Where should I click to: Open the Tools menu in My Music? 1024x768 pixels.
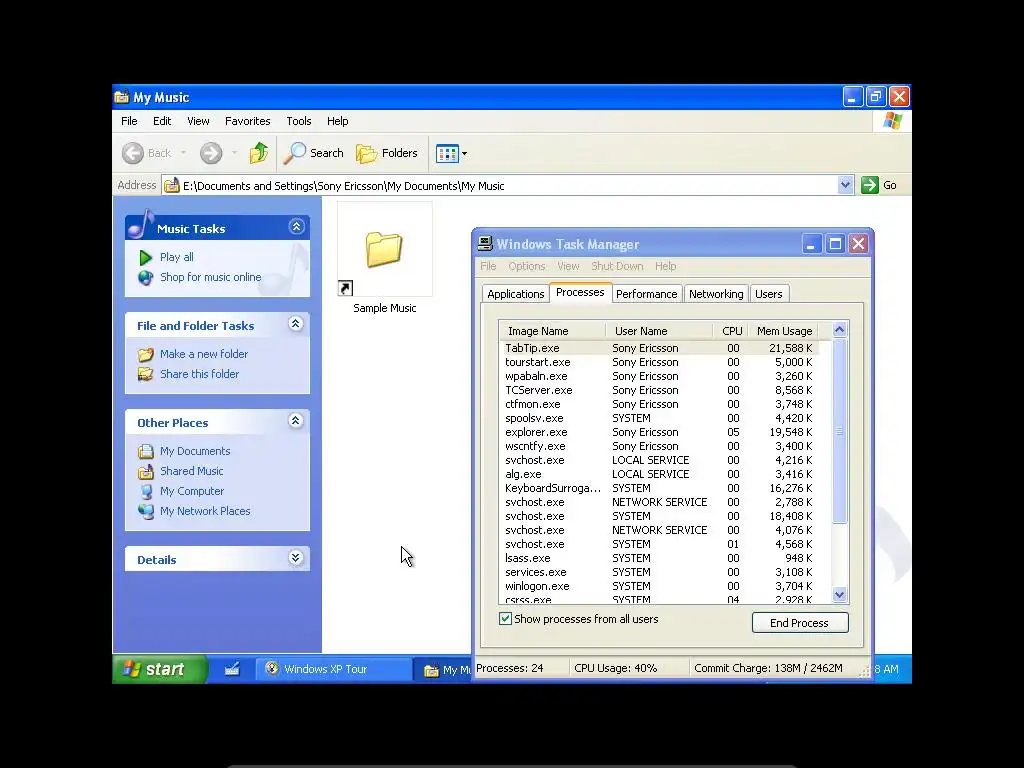click(298, 121)
